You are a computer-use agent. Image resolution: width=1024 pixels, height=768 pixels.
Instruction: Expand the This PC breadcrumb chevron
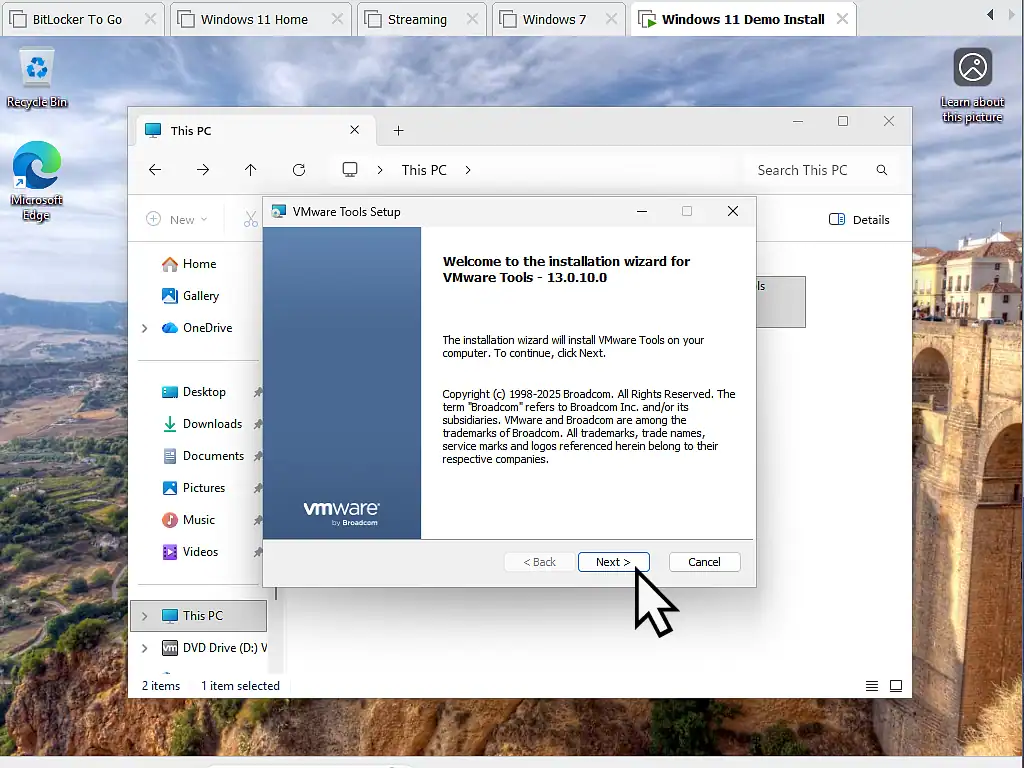pyautogui.click(x=467, y=170)
